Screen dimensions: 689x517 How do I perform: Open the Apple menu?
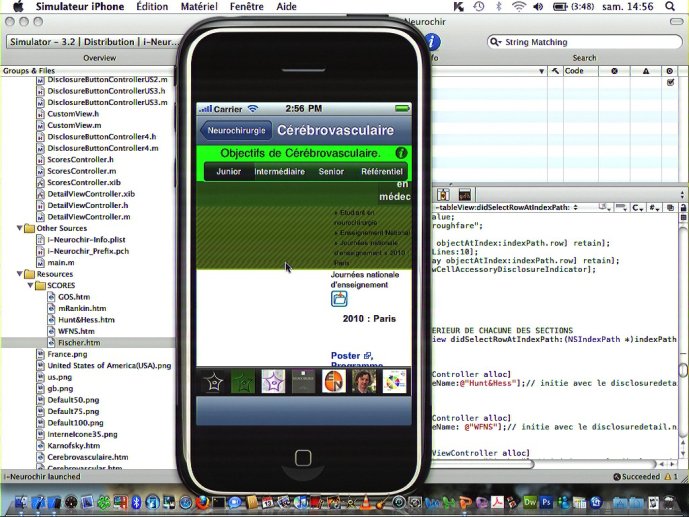(18, 7)
